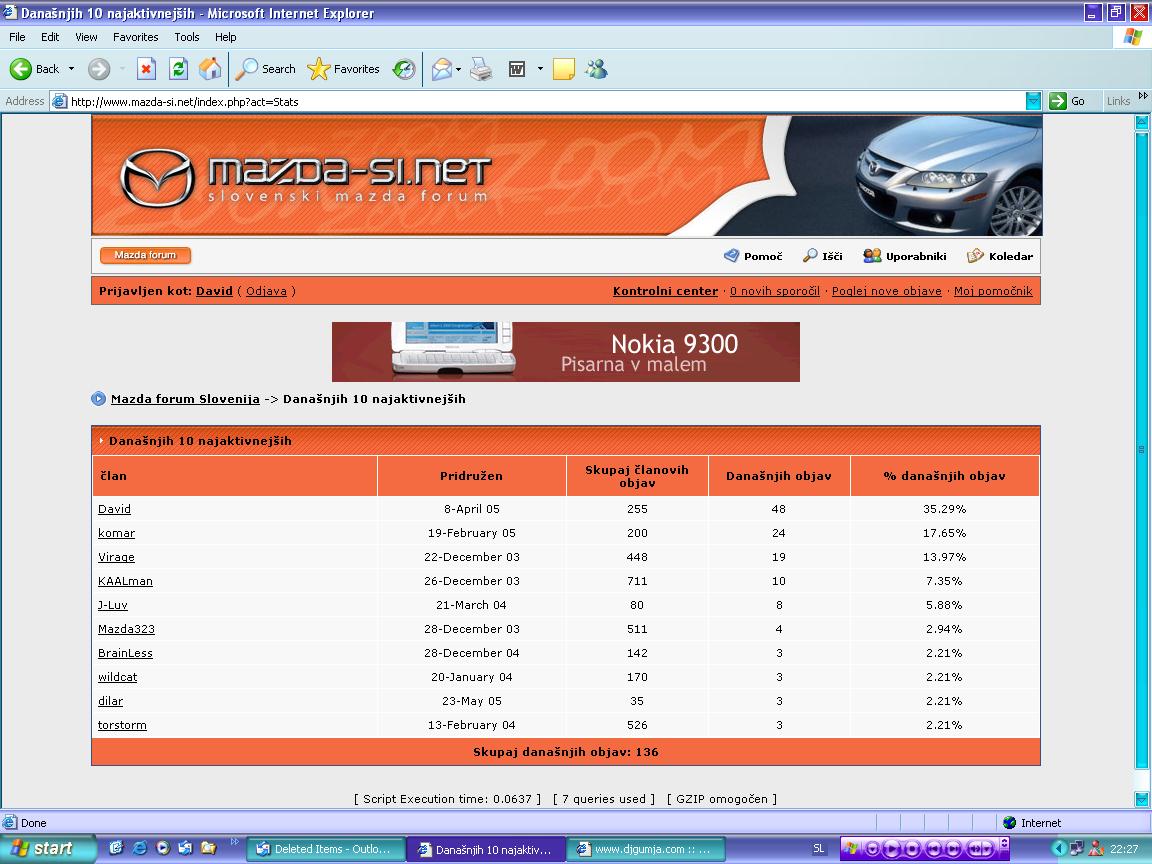Image resolution: width=1152 pixels, height=864 pixels.
Task: Click the folder icon in quick launch
Action: tap(209, 848)
